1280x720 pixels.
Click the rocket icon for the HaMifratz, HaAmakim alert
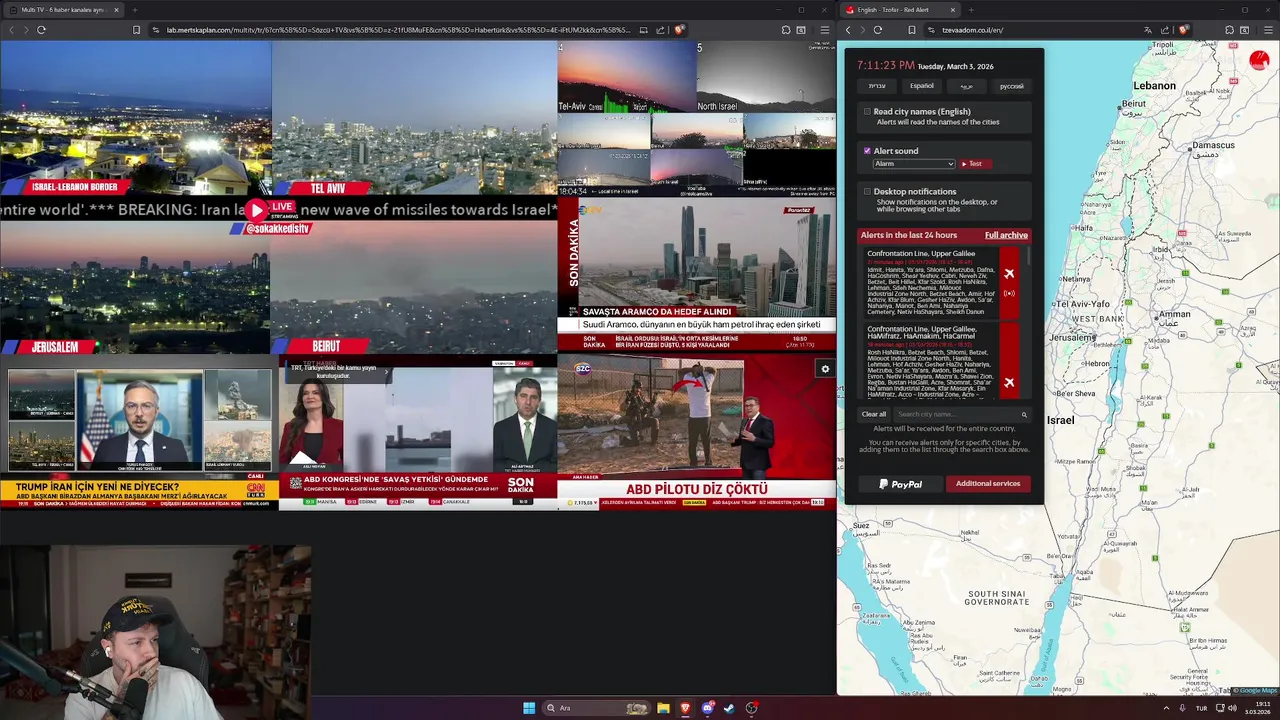click(1009, 382)
